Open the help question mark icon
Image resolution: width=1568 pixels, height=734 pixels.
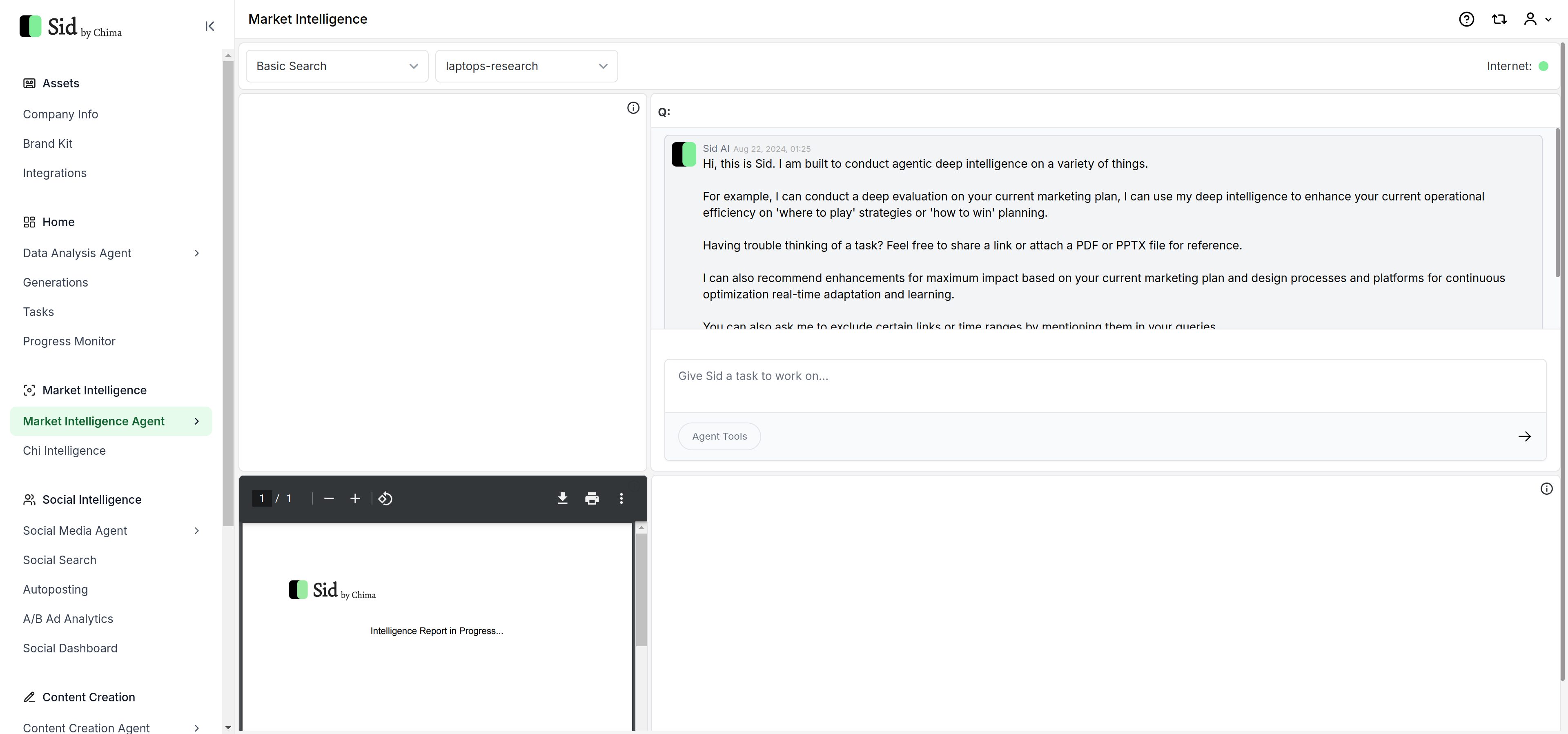tap(1466, 20)
